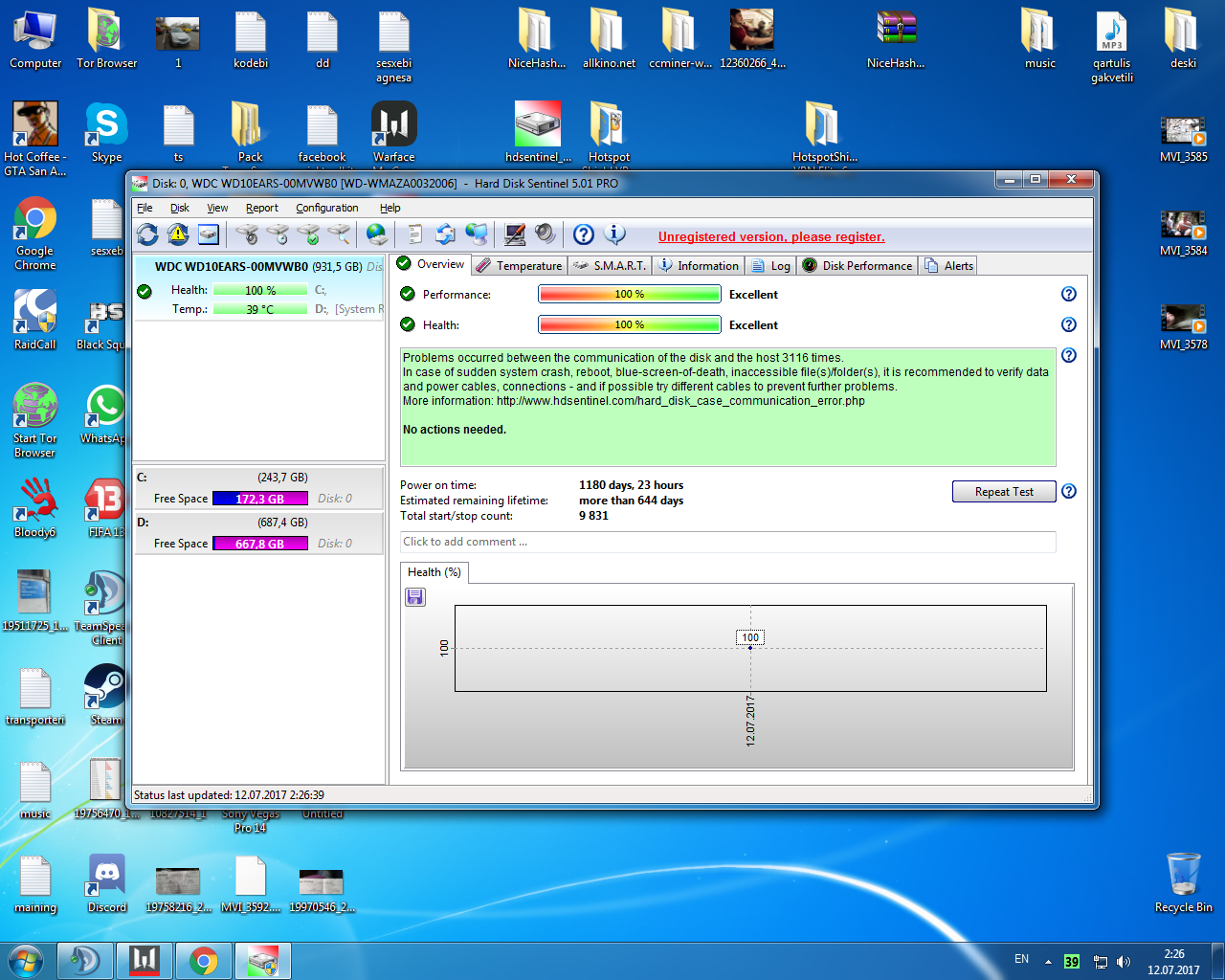Open the Disk menu
1225x980 pixels.
coord(179,208)
